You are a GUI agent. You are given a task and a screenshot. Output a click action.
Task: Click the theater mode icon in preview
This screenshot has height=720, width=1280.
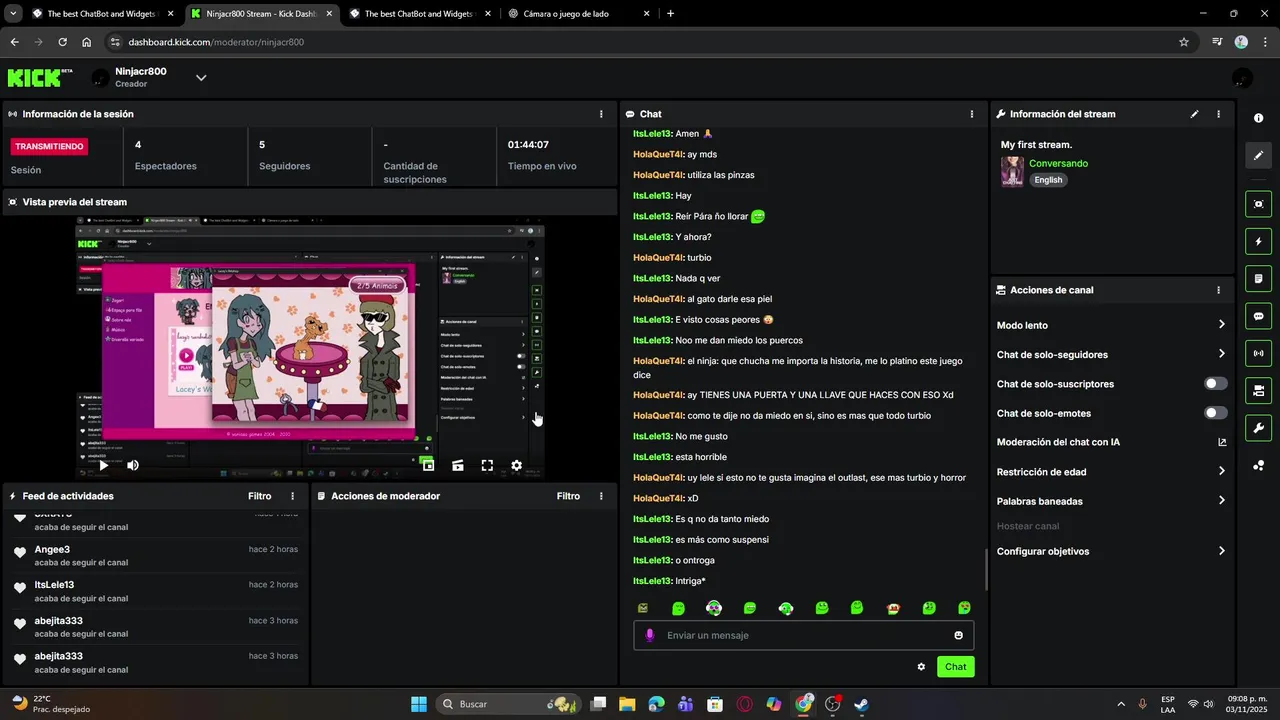[x=457, y=465]
